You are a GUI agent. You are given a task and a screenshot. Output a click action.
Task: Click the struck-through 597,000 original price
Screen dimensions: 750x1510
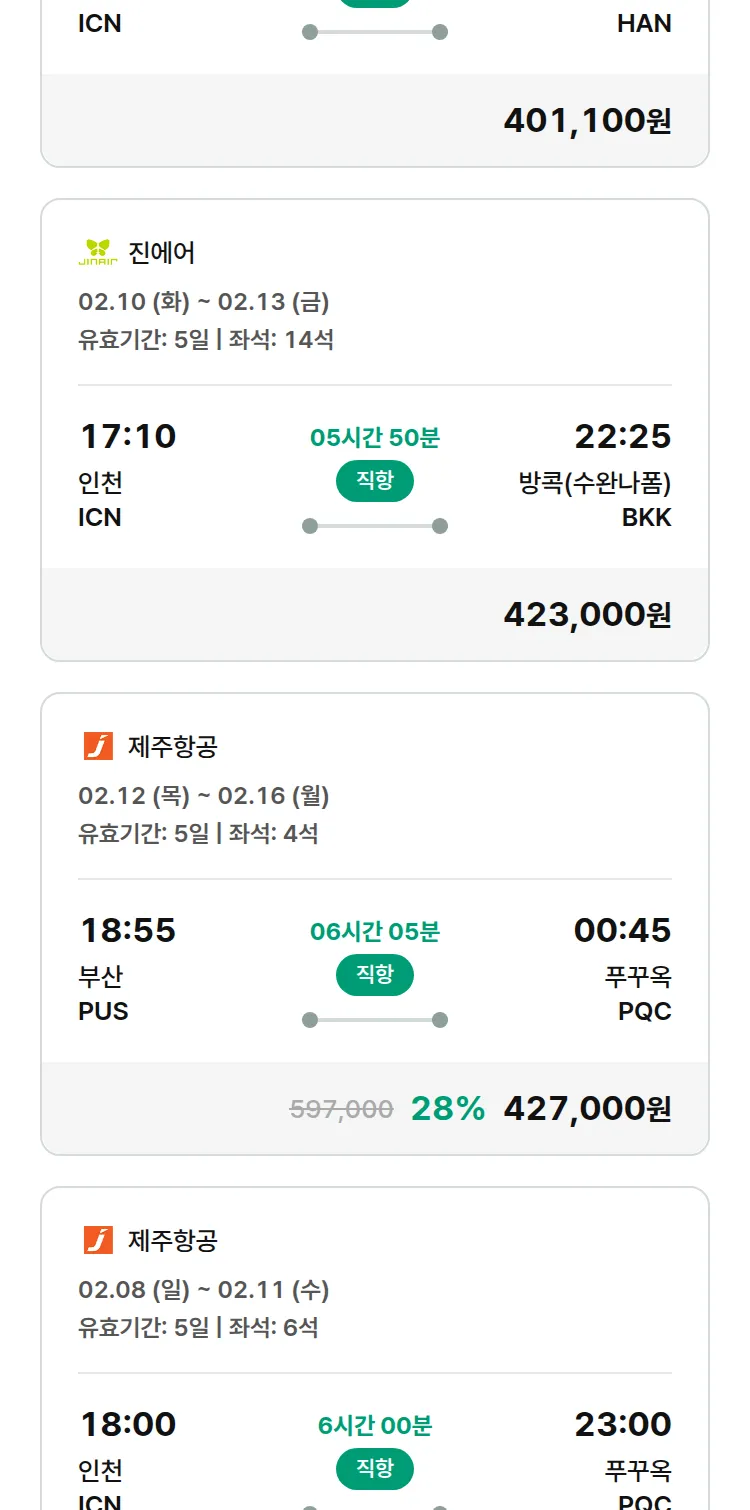(341, 1109)
